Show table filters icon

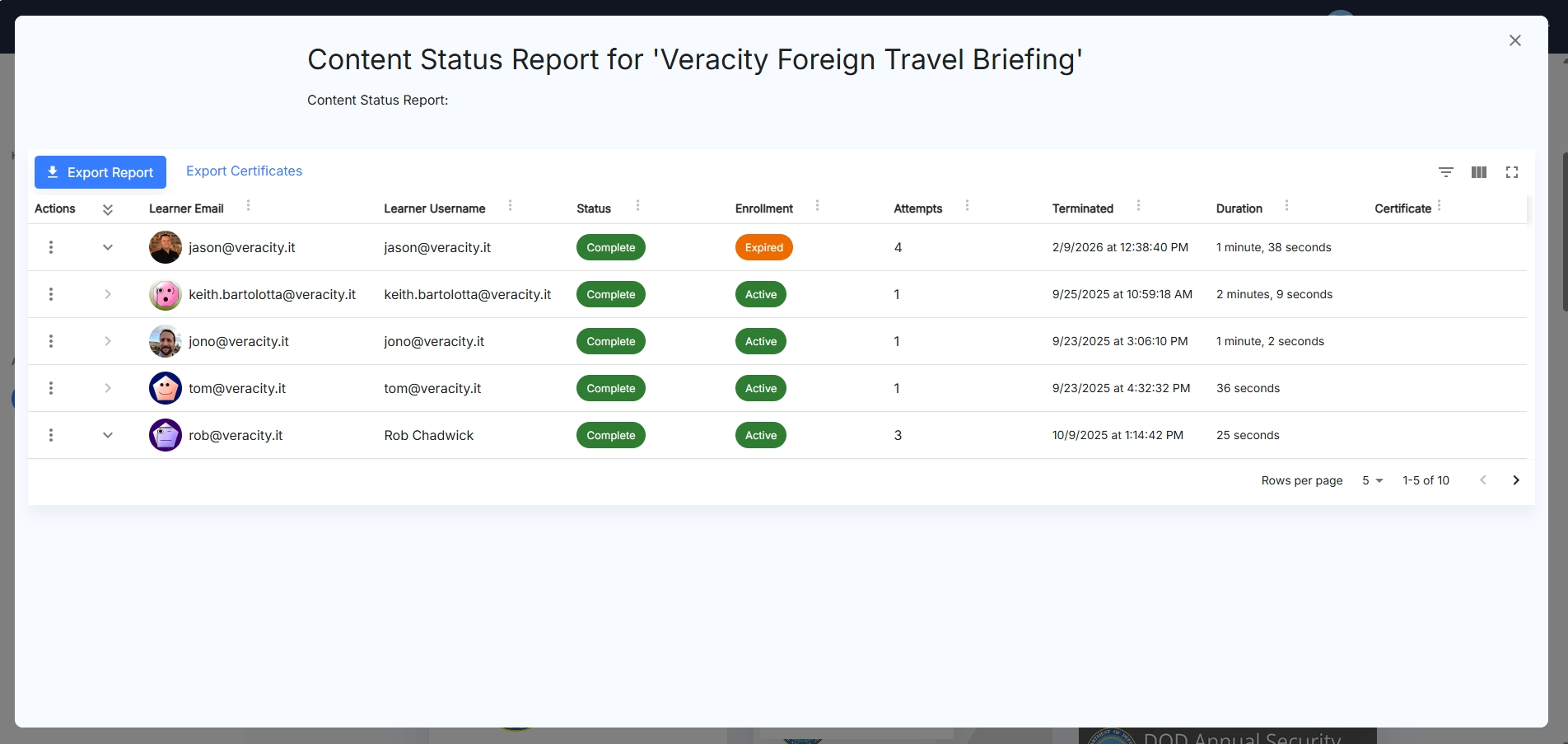pyautogui.click(x=1445, y=172)
